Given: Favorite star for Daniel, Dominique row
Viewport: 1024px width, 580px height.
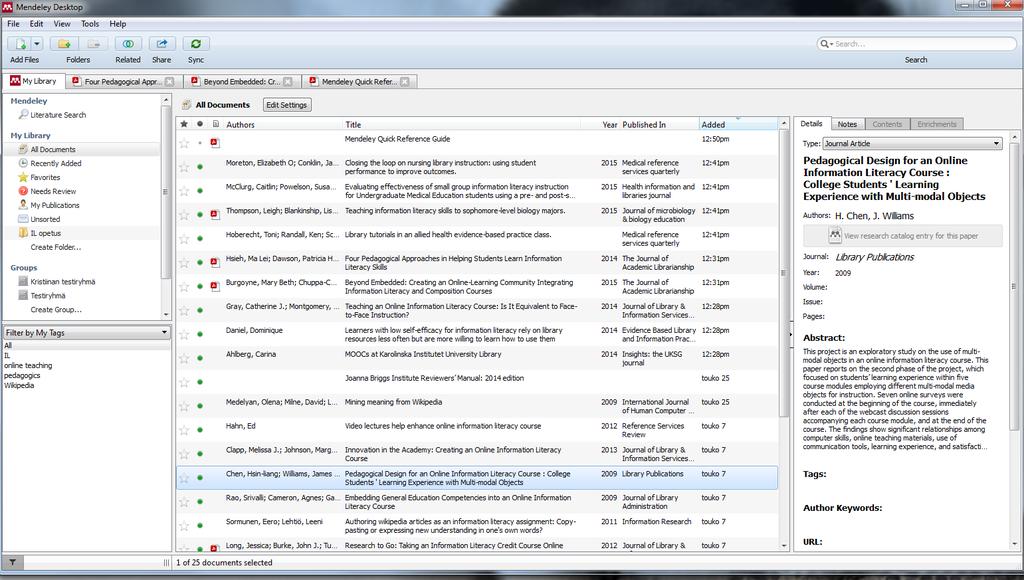Looking at the screenshot, I should point(184,335).
